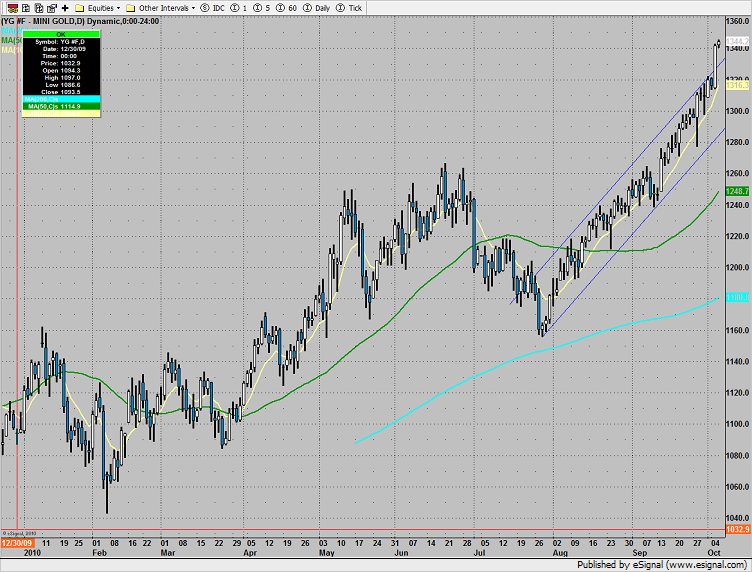Click the folder icon beside Other Intervals

(x=130, y=8)
